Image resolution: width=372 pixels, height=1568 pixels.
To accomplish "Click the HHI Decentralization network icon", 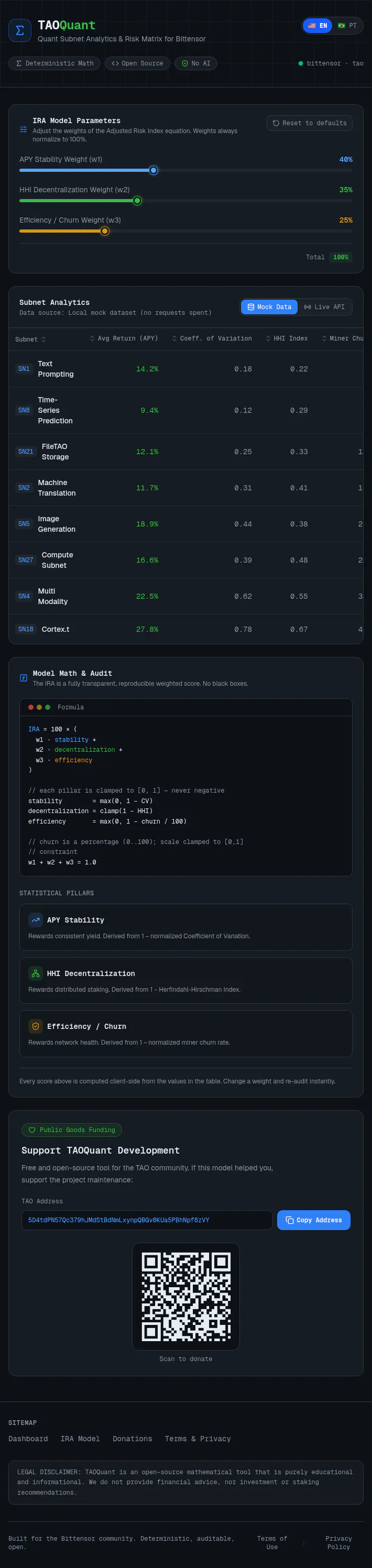I will pos(35,973).
